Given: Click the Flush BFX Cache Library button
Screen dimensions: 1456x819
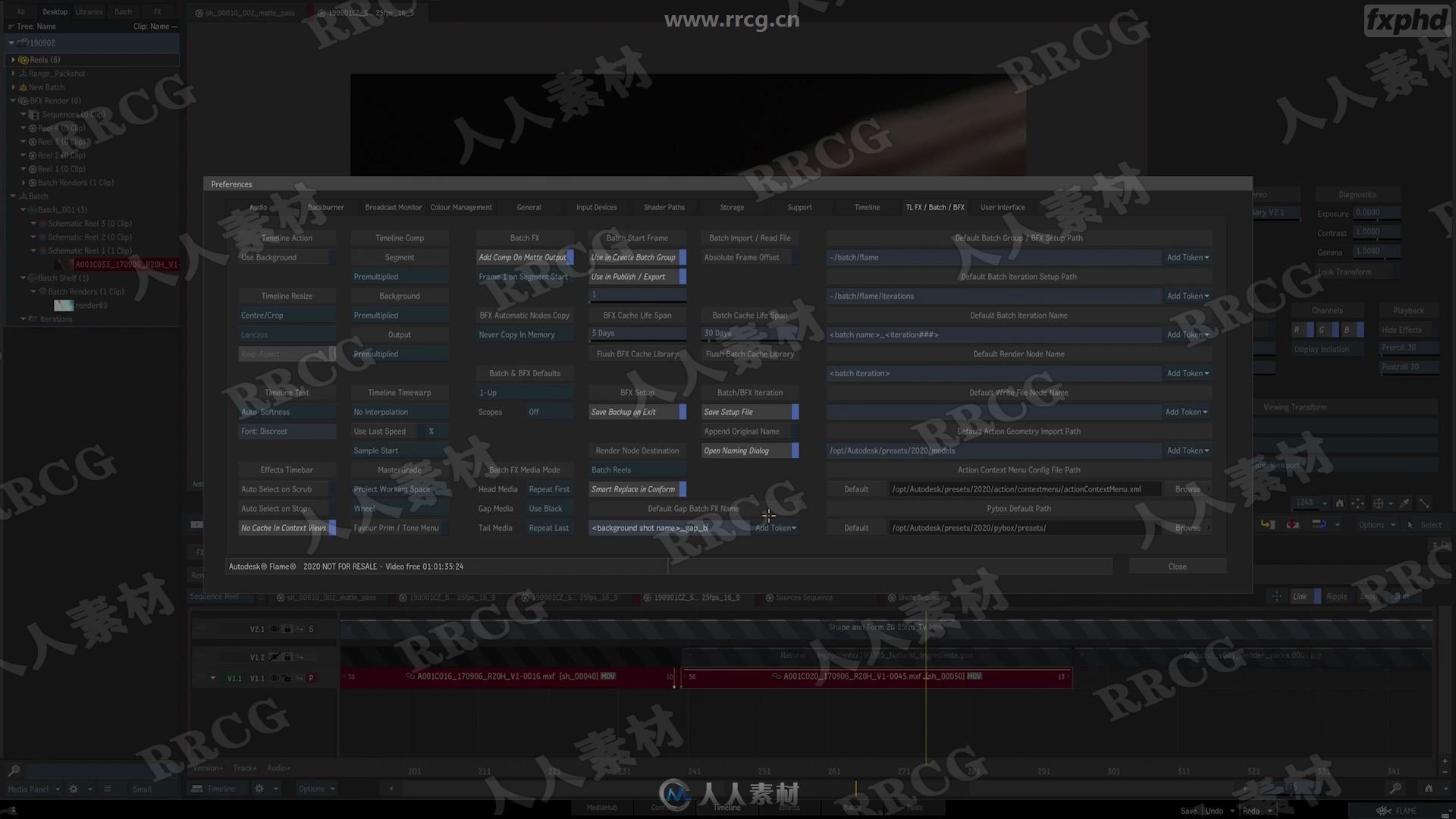Looking at the screenshot, I should [x=637, y=354].
